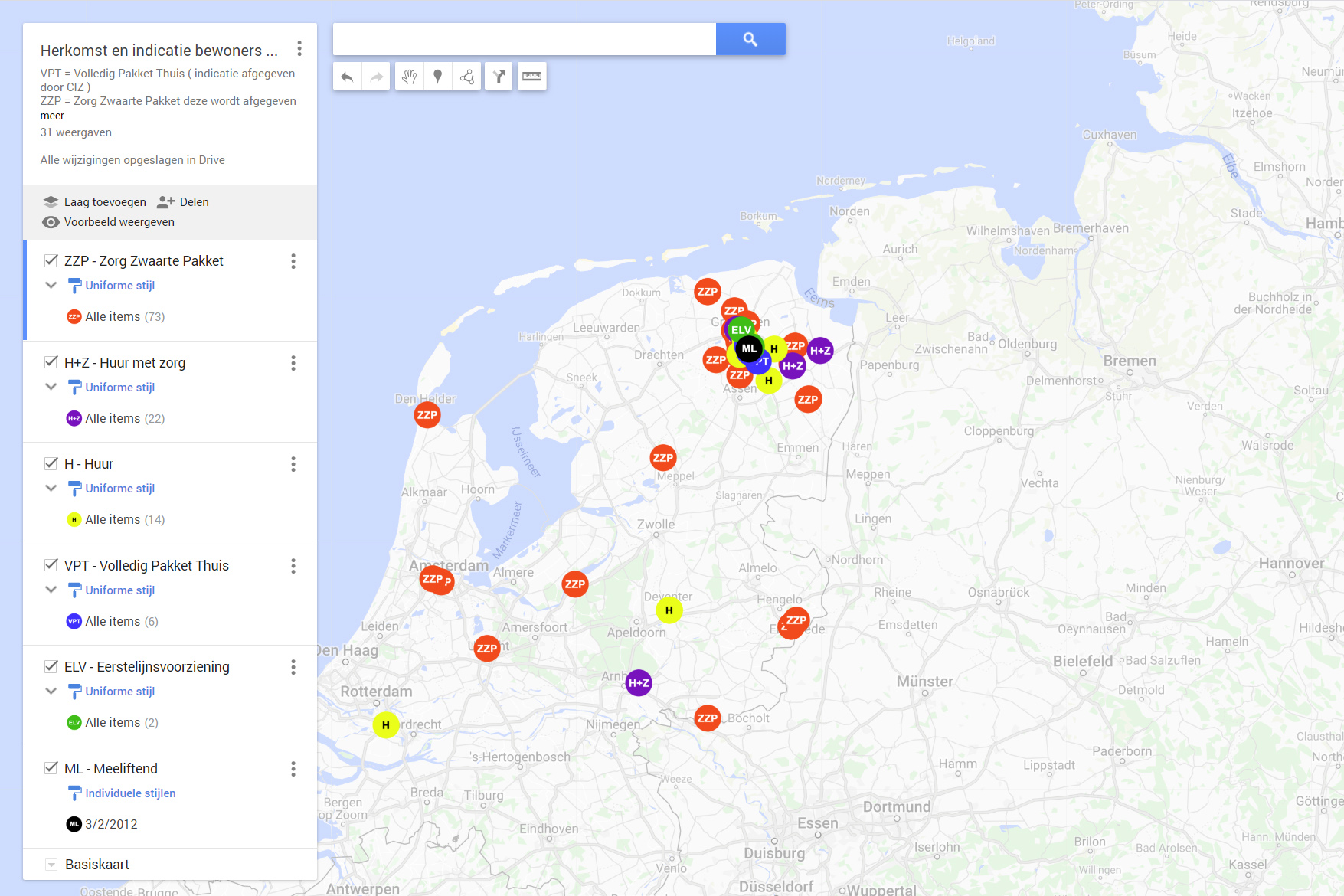The height and width of the screenshot is (896, 1344).
Task: Click Laag toevoegen to add layer
Action: click(95, 202)
